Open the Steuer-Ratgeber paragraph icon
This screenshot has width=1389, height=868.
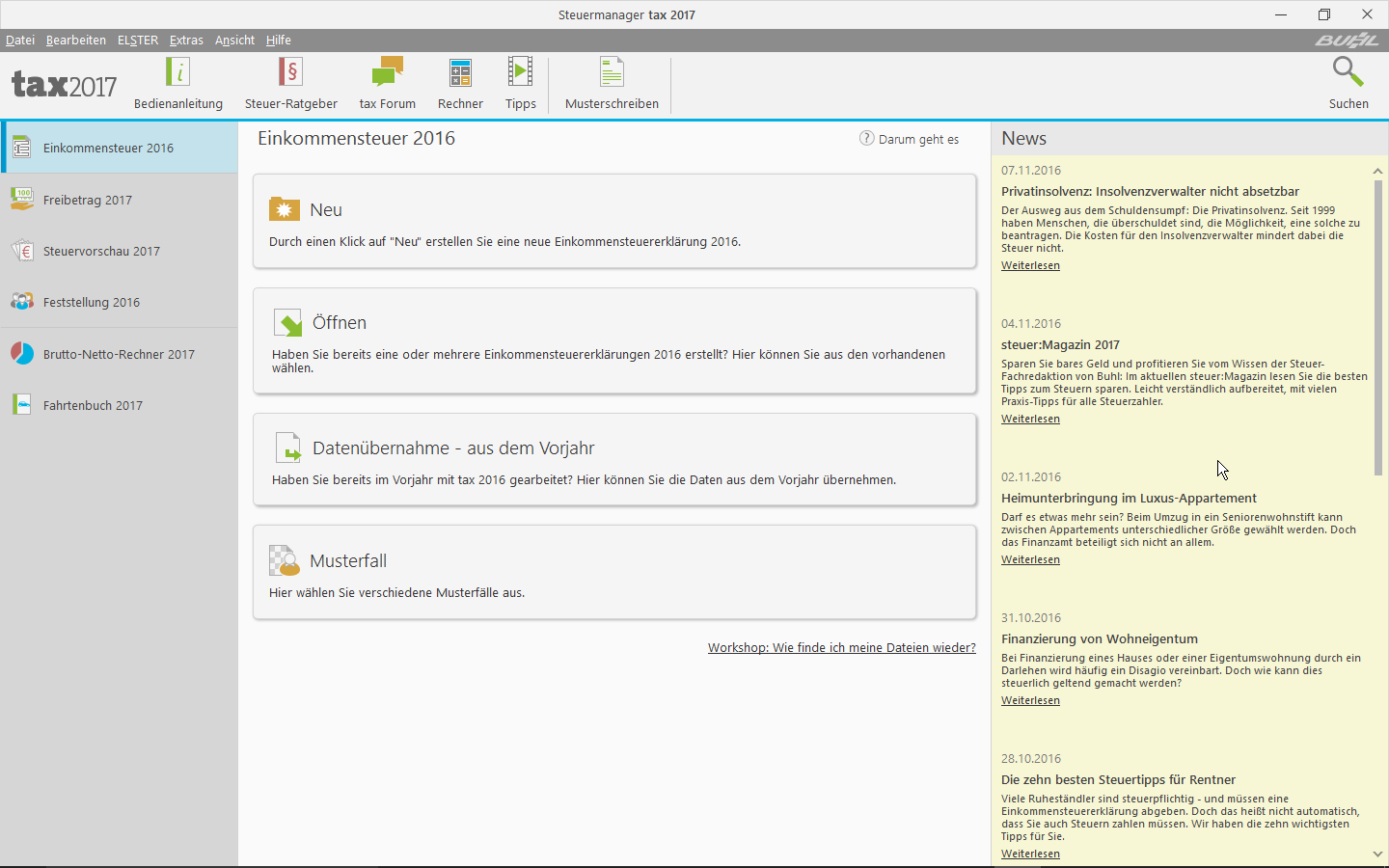pos(290,72)
